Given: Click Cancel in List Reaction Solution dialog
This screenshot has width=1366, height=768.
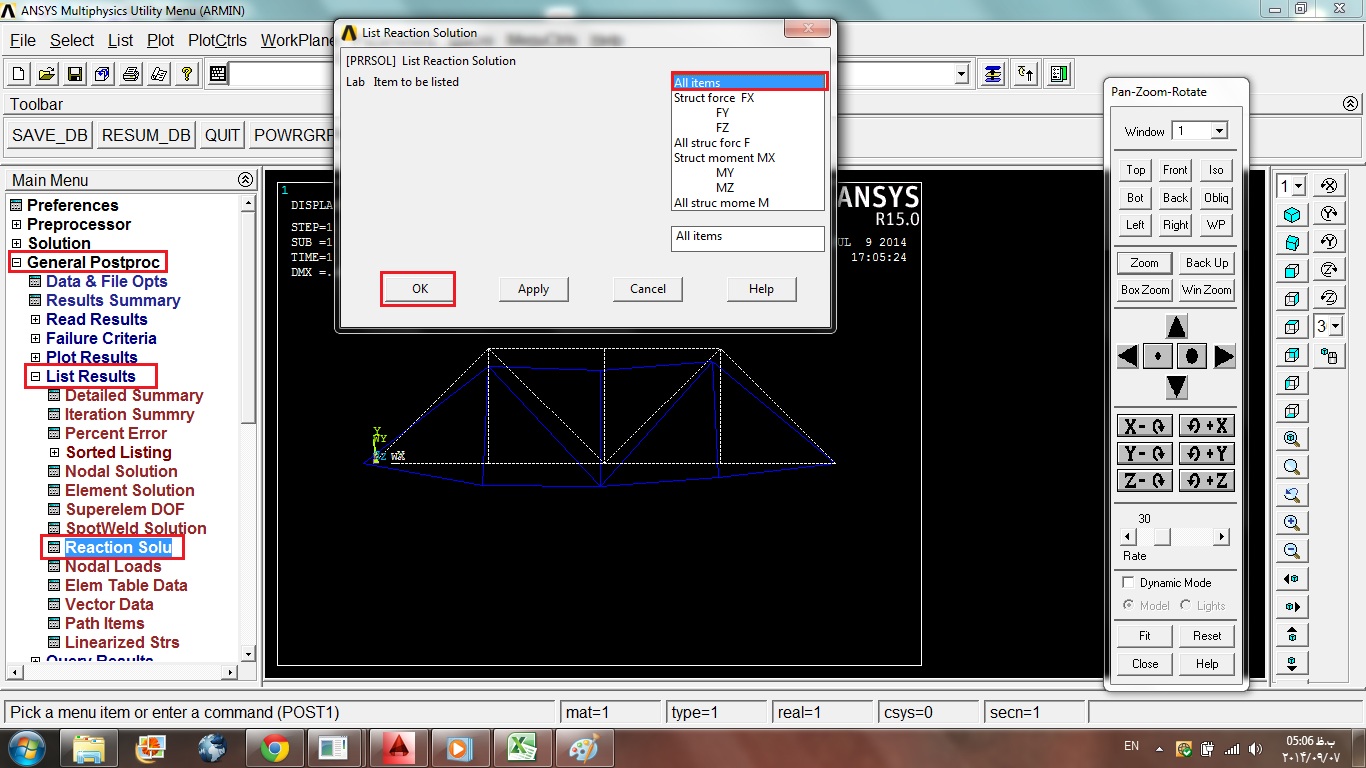Looking at the screenshot, I should tap(647, 289).
